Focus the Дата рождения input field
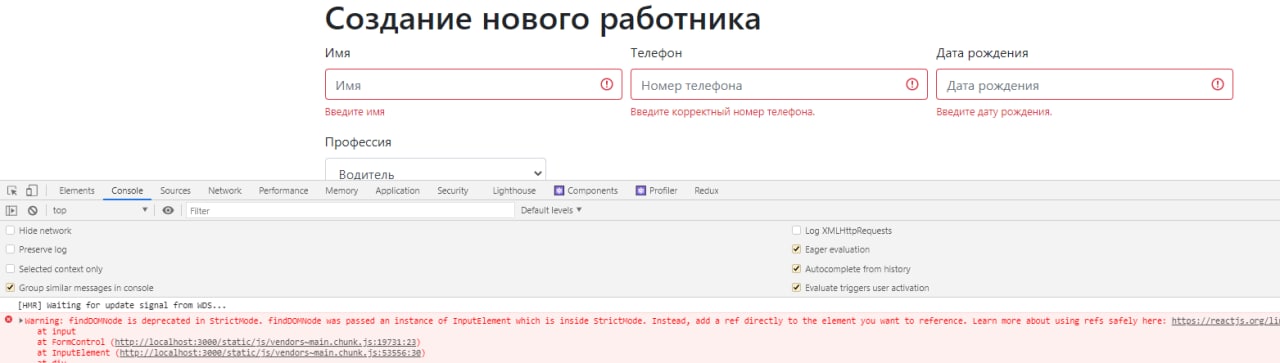The width and height of the screenshot is (1280, 363). coord(1085,85)
